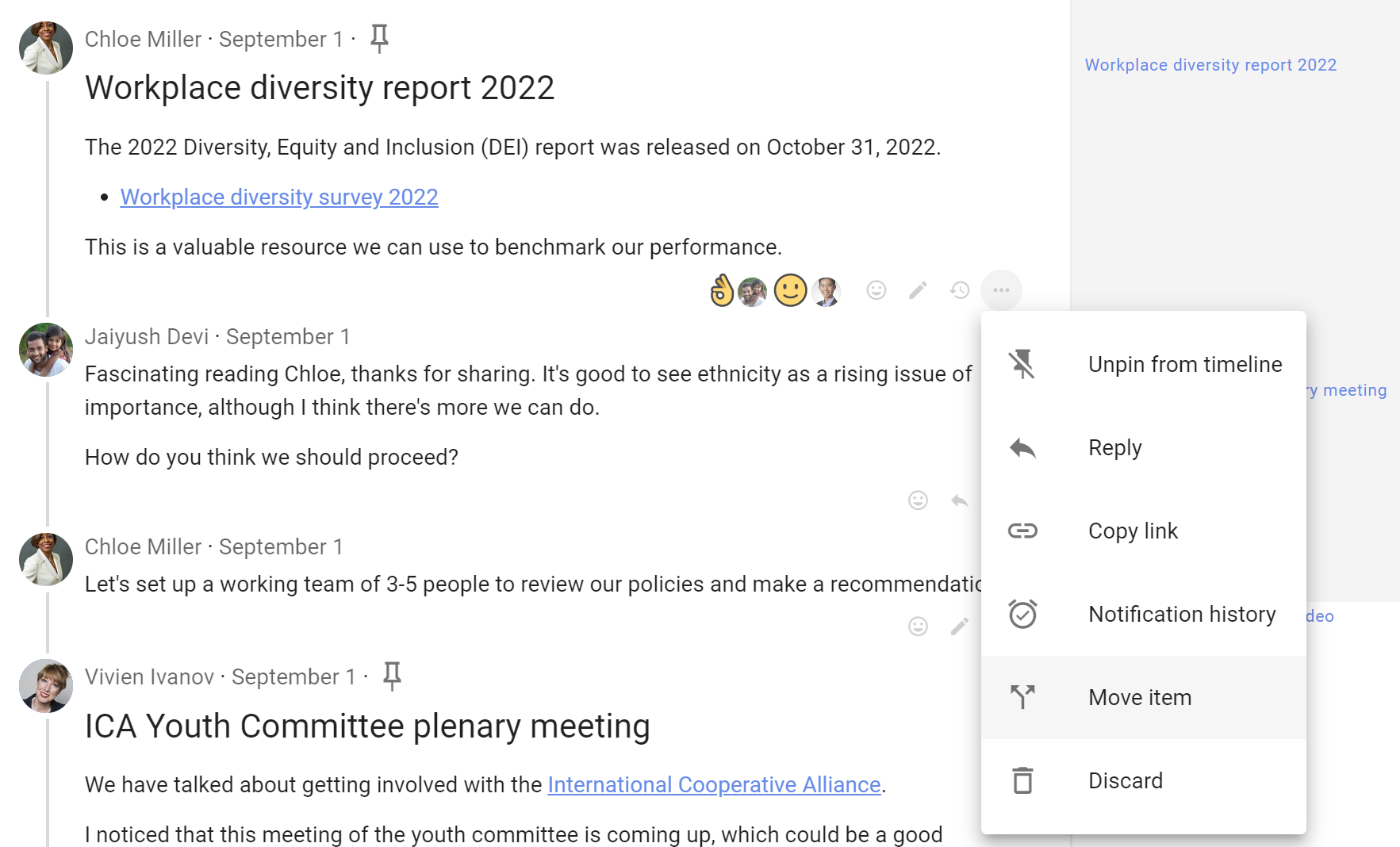Choose Reply from the context menu
The image size is (1400, 847).
[1143, 447]
